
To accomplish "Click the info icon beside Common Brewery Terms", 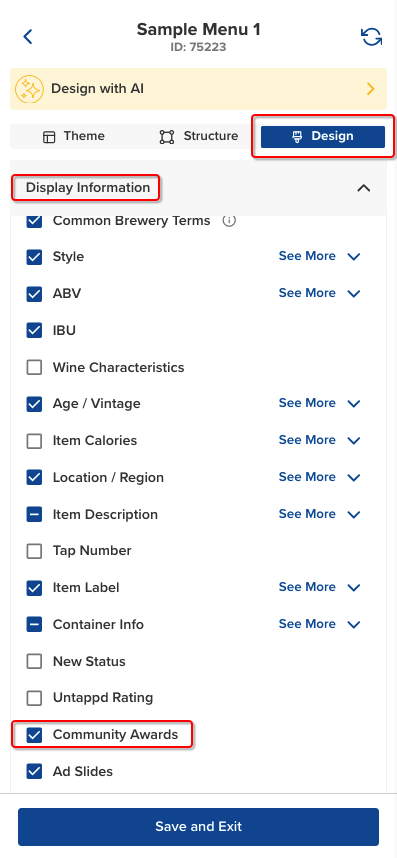I will point(230,221).
